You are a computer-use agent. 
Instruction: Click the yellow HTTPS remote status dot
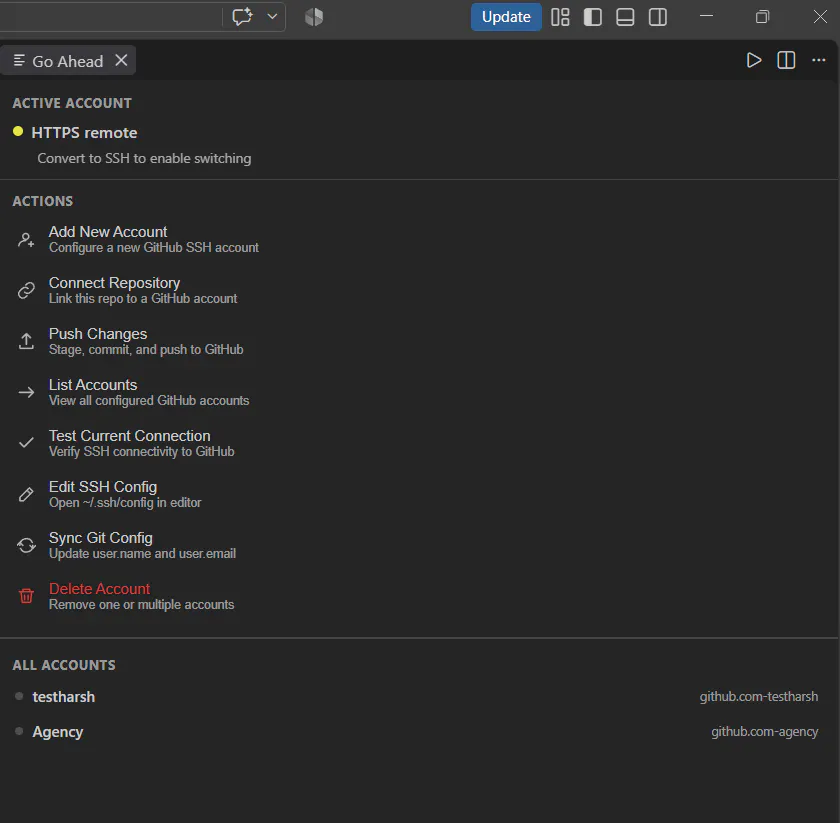pos(18,131)
